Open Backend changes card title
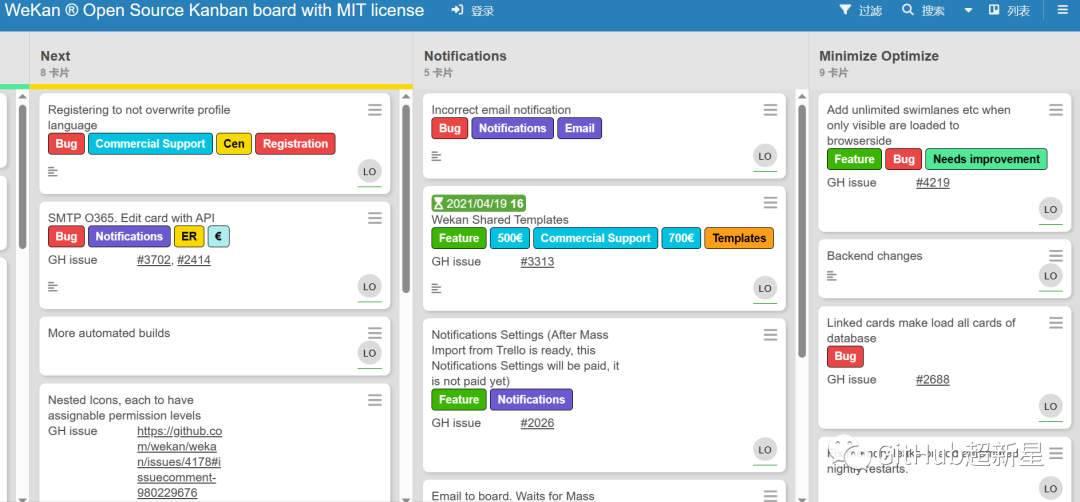Screen dimensions: 1080x502 click(875, 256)
